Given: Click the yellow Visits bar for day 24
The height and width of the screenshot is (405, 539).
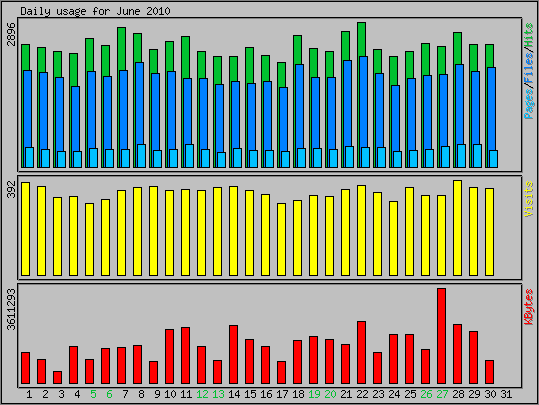Looking at the screenshot, I should 394,238.
